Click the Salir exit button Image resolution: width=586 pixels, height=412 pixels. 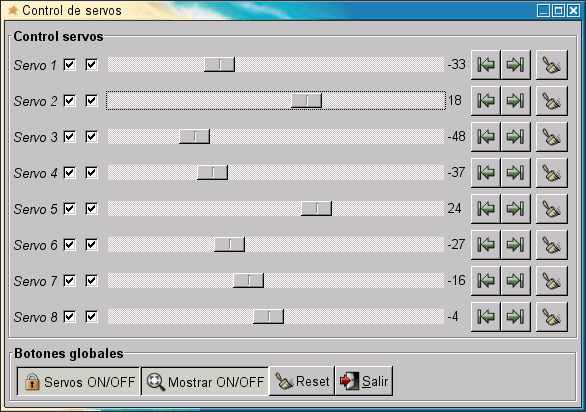pyautogui.click(x=364, y=381)
